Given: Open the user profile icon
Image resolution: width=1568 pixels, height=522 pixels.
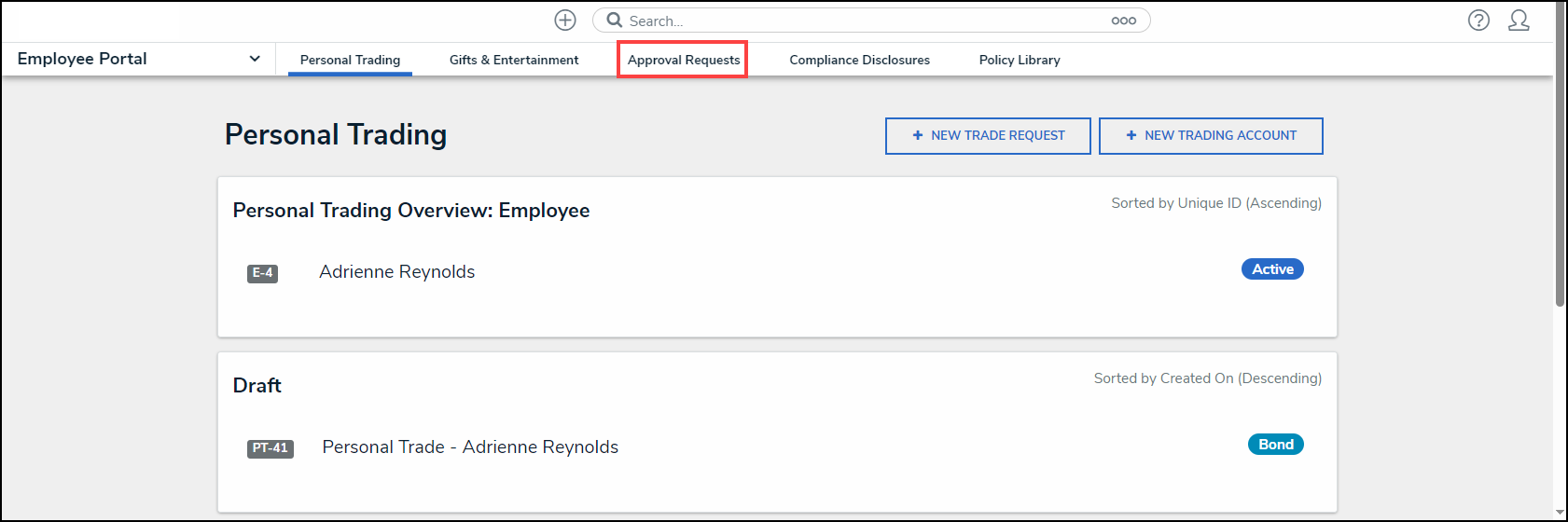Looking at the screenshot, I should click(x=1519, y=21).
